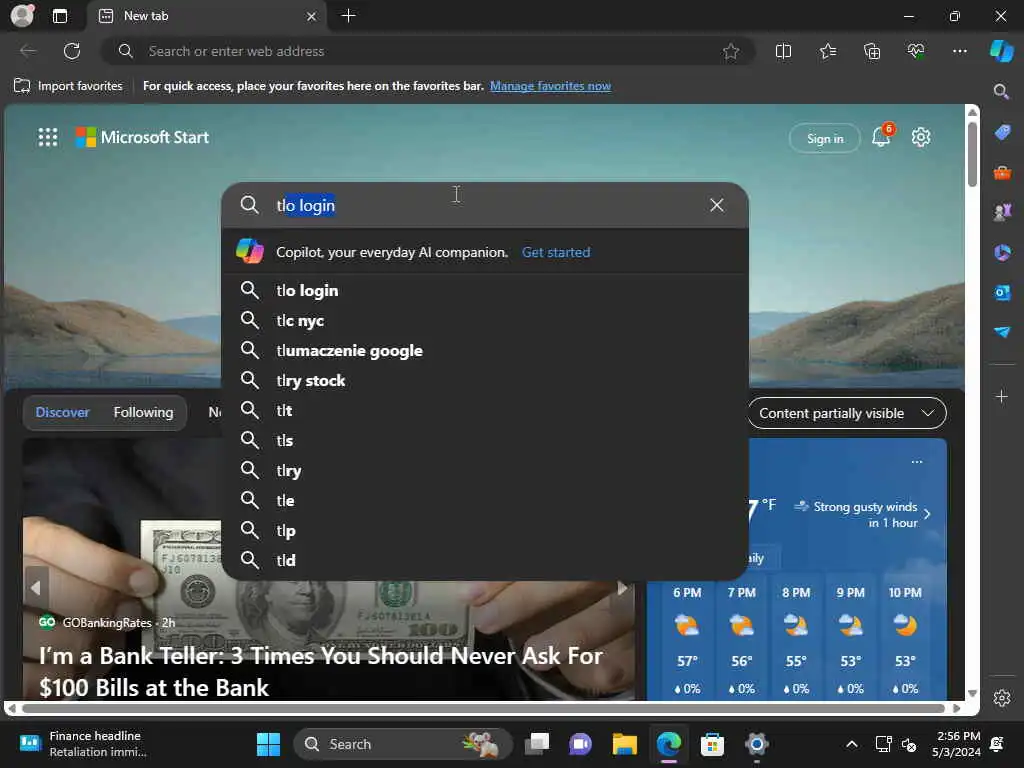This screenshot has height=768, width=1024.
Task: Open sidebar settings gear
Action: pos(1002,698)
